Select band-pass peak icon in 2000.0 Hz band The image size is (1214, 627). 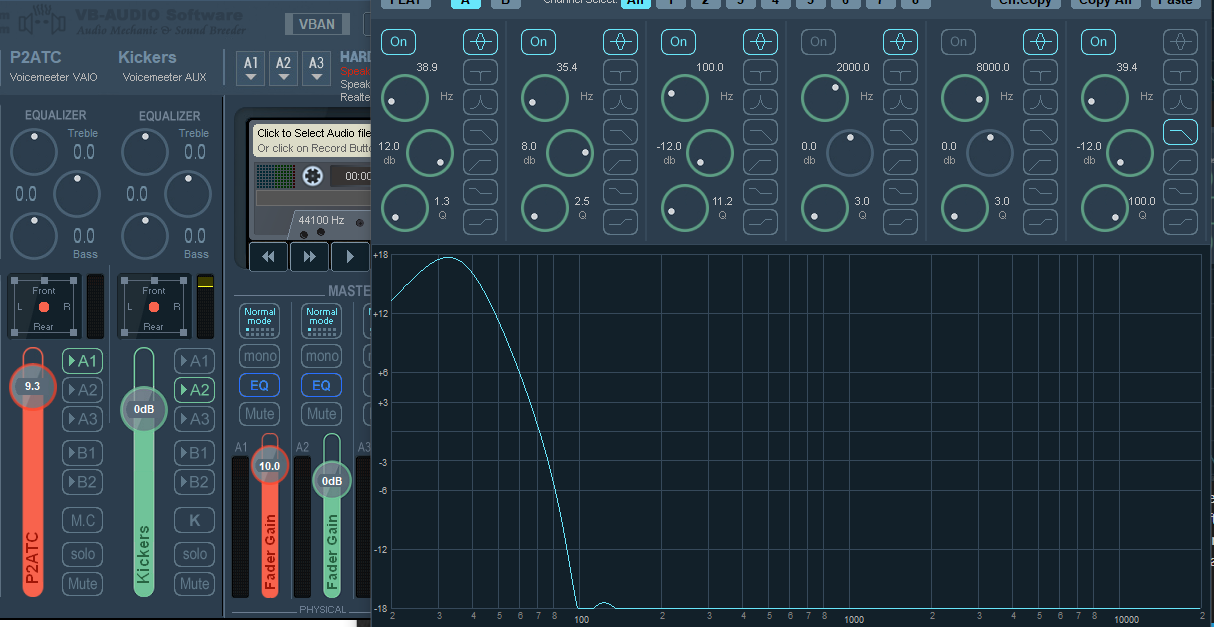pos(900,102)
